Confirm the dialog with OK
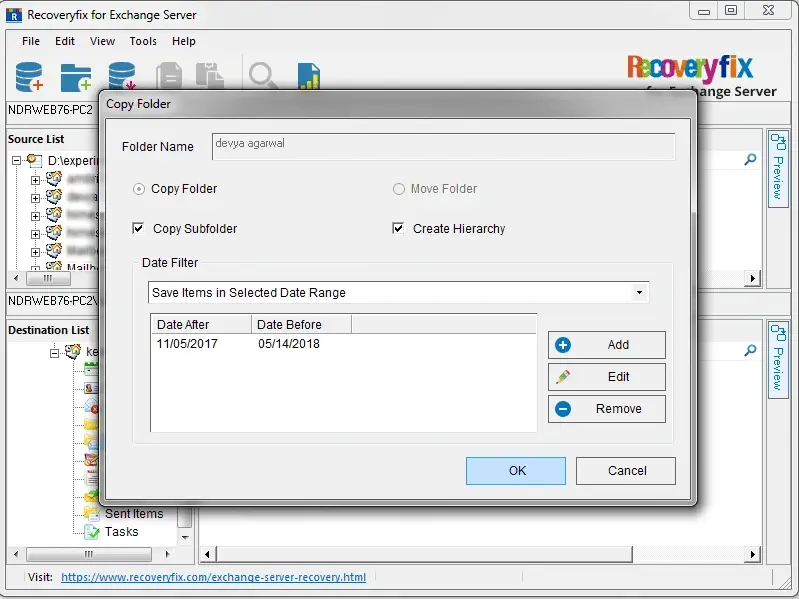799x599 pixels. point(516,471)
